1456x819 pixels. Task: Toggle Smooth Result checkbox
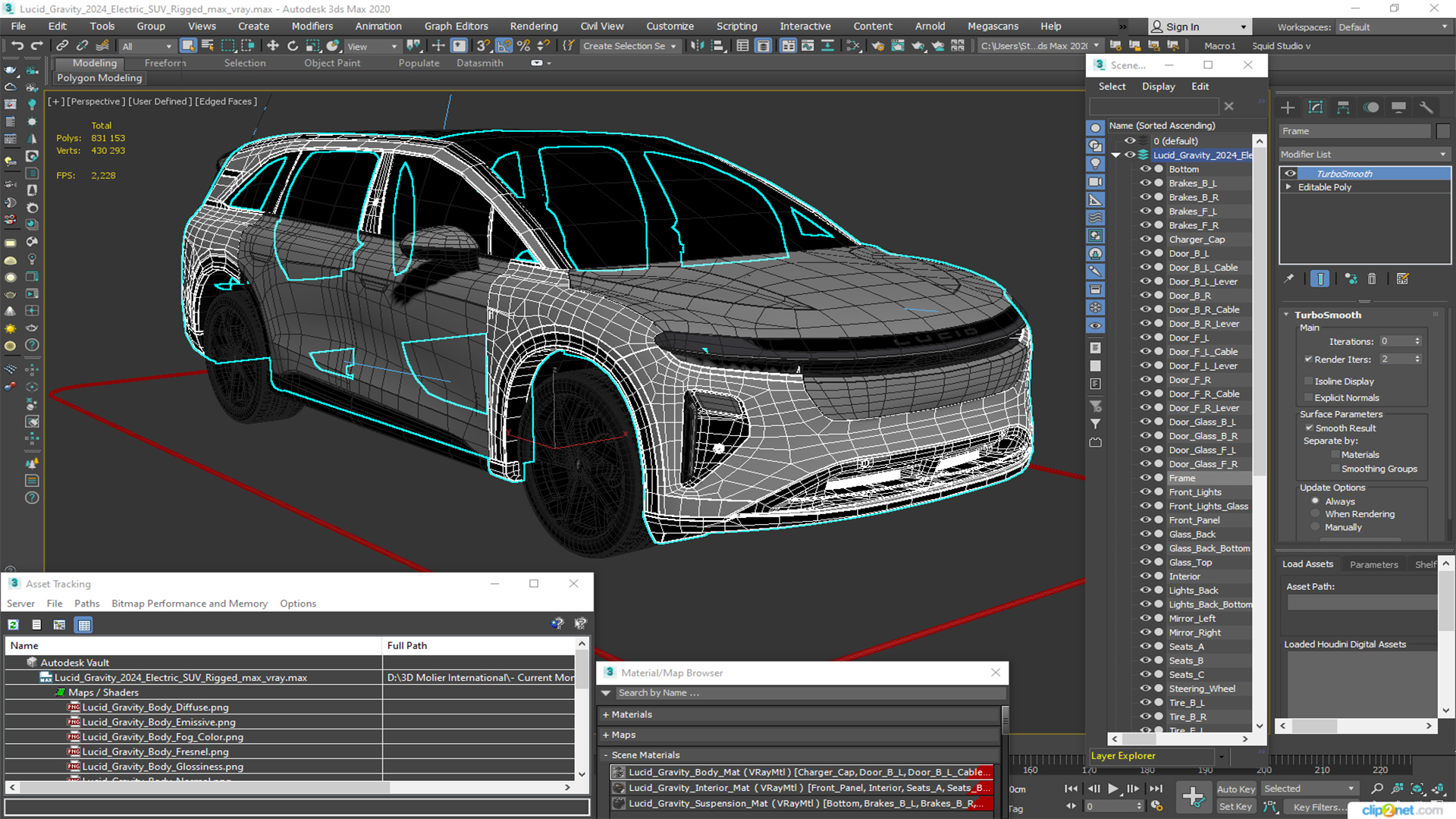tap(1309, 428)
